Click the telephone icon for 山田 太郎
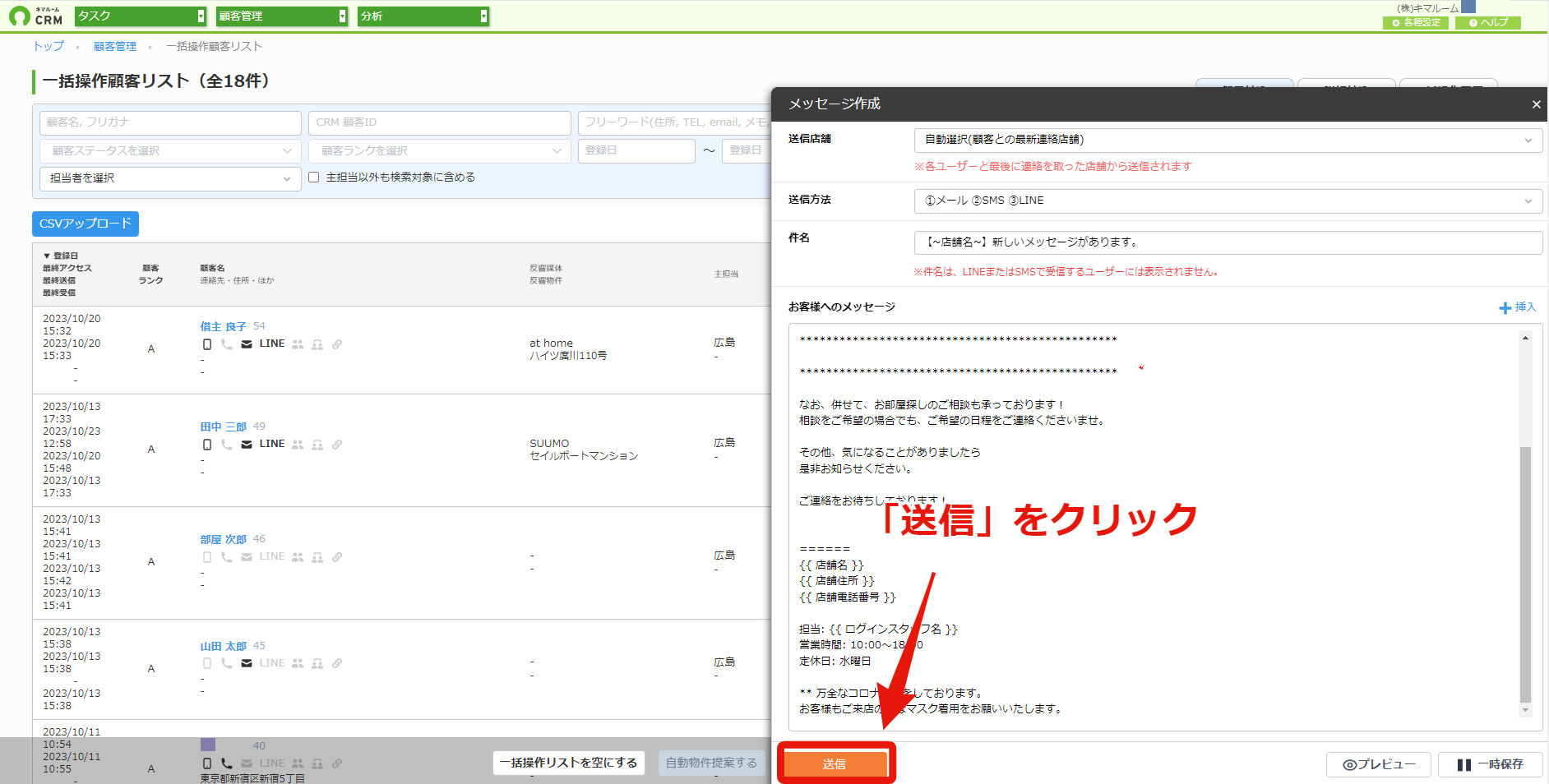 pos(227,663)
